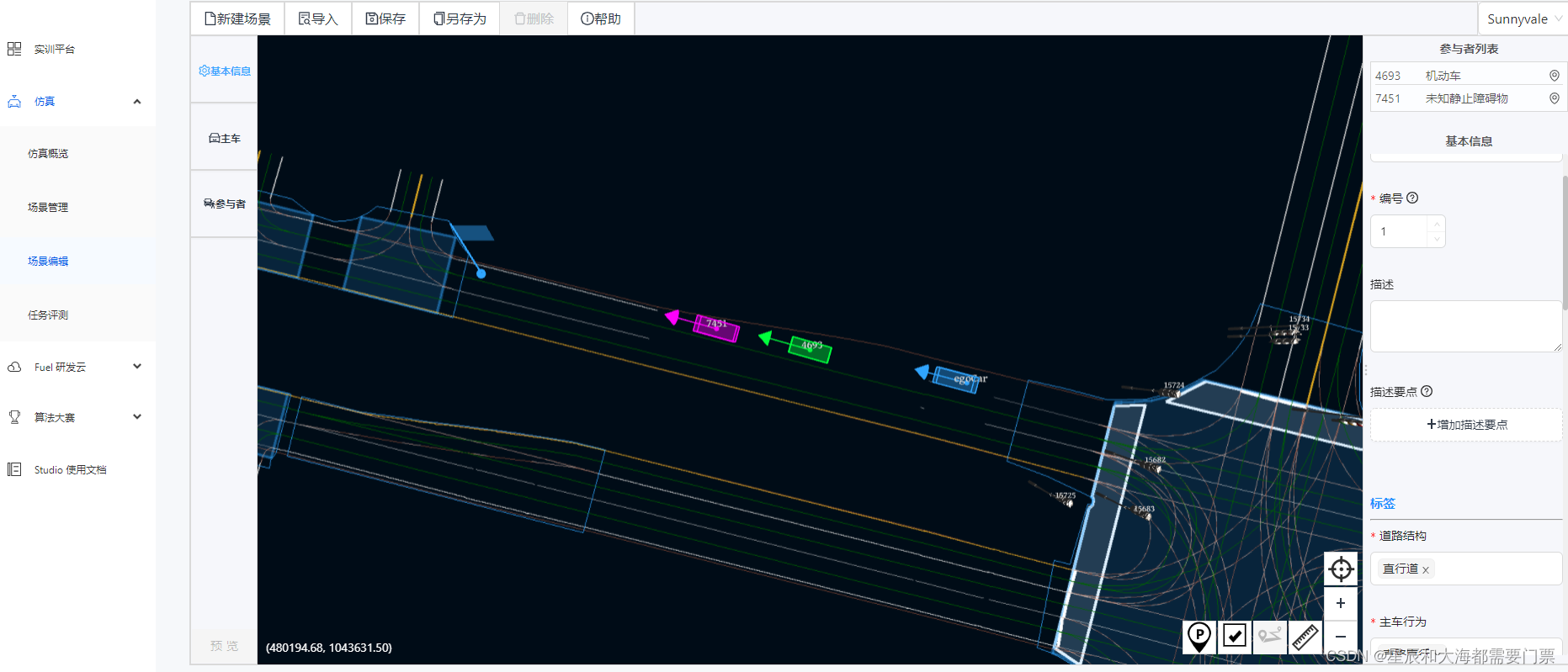Click the 算法大赛 trophy icon
The width and height of the screenshot is (1568, 672).
tap(14, 417)
